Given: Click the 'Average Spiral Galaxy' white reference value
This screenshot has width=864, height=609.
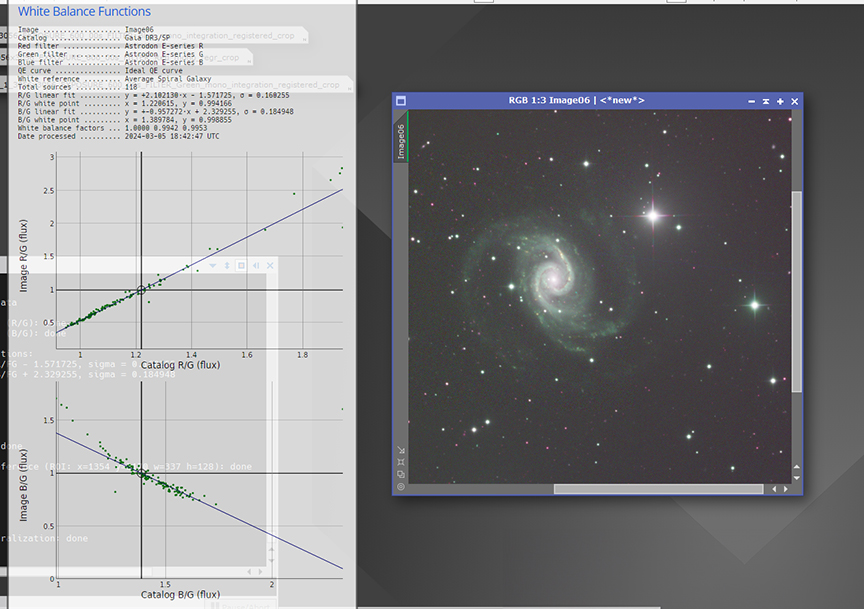Looking at the screenshot, I should tap(168, 79).
